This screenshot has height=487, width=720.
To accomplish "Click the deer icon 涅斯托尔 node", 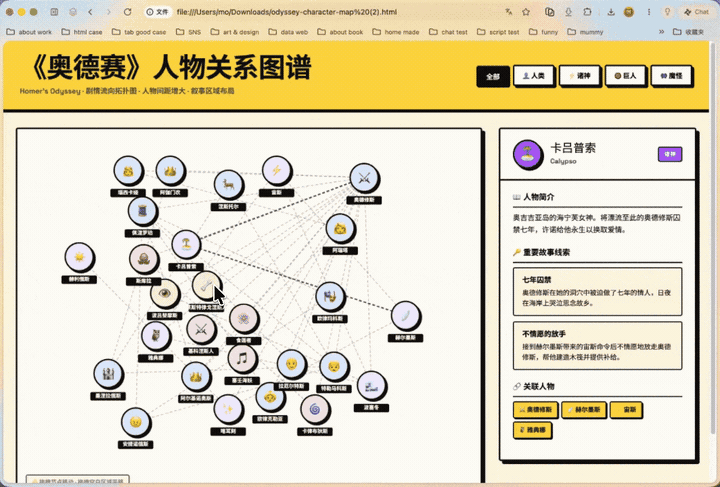I will [x=228, y=185].
